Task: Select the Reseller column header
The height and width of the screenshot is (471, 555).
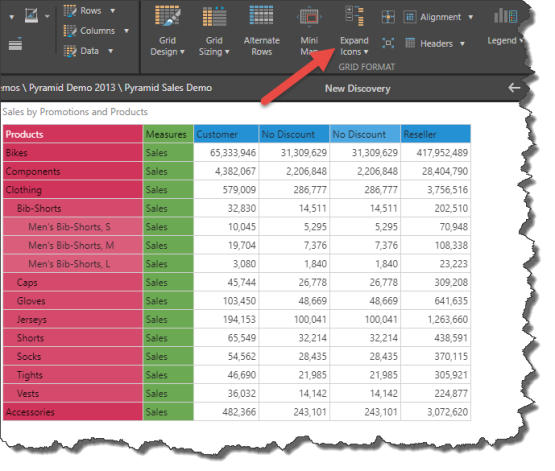Action: (x=436, y=134)
